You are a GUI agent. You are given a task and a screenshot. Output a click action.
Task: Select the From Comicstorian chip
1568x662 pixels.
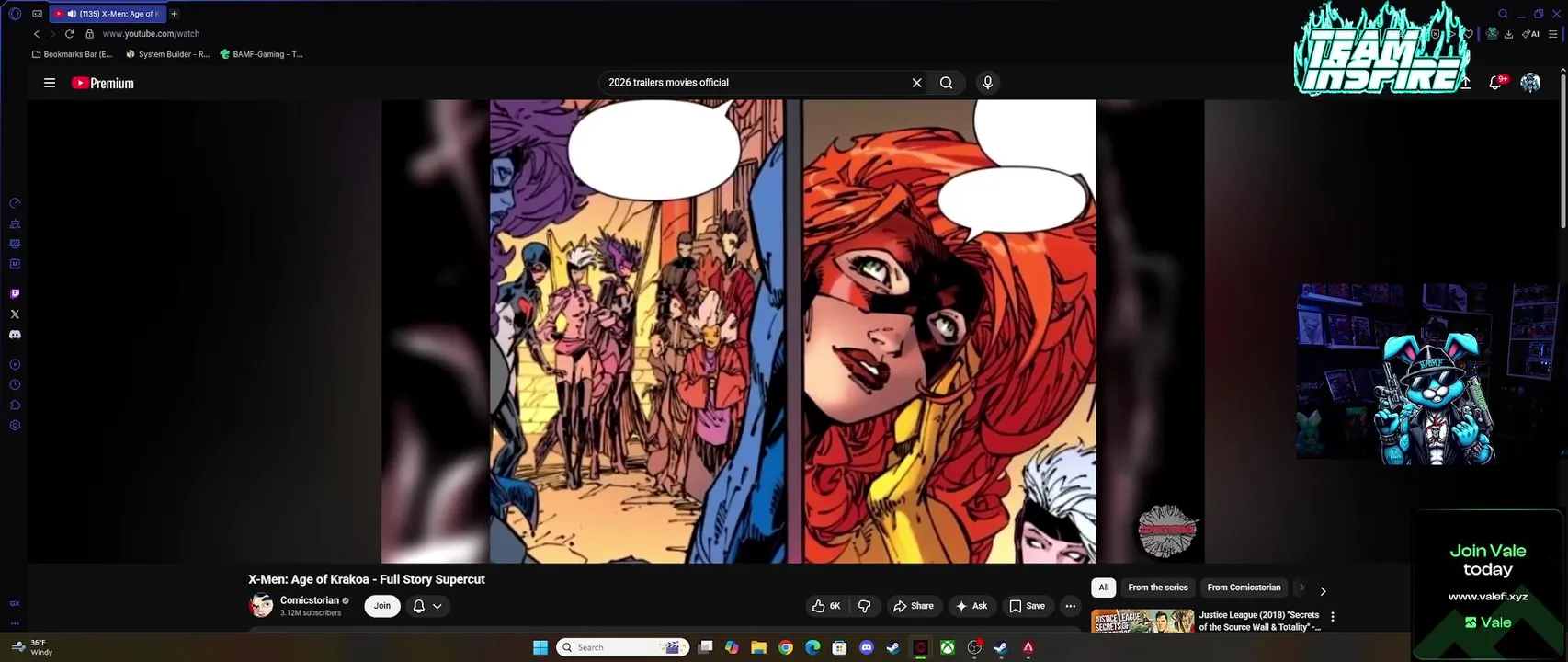point(1244,588)
